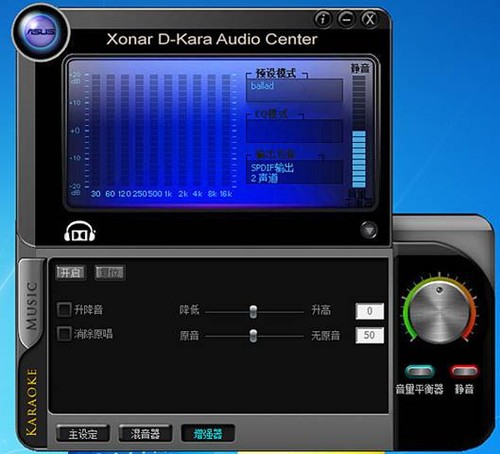Open output device box showing SPDIF输出

coord(294,172)
